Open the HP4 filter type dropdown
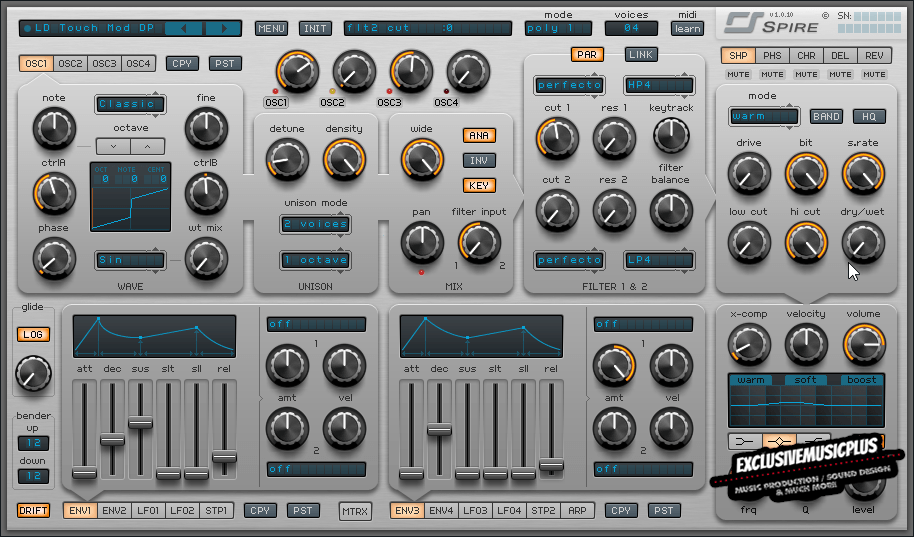Viewport: 914px width, 537px height. point(659,85)
